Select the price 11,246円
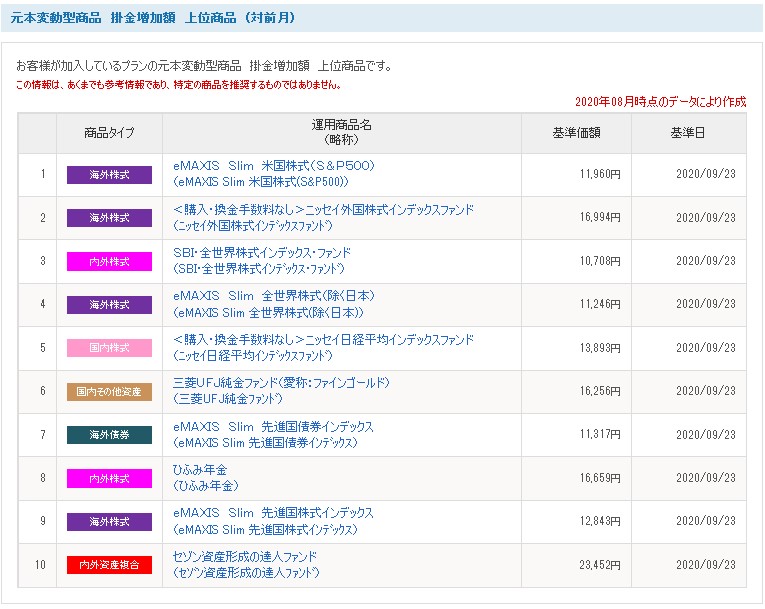This screenshot has width=765, height=609. [x=600, y=304]
